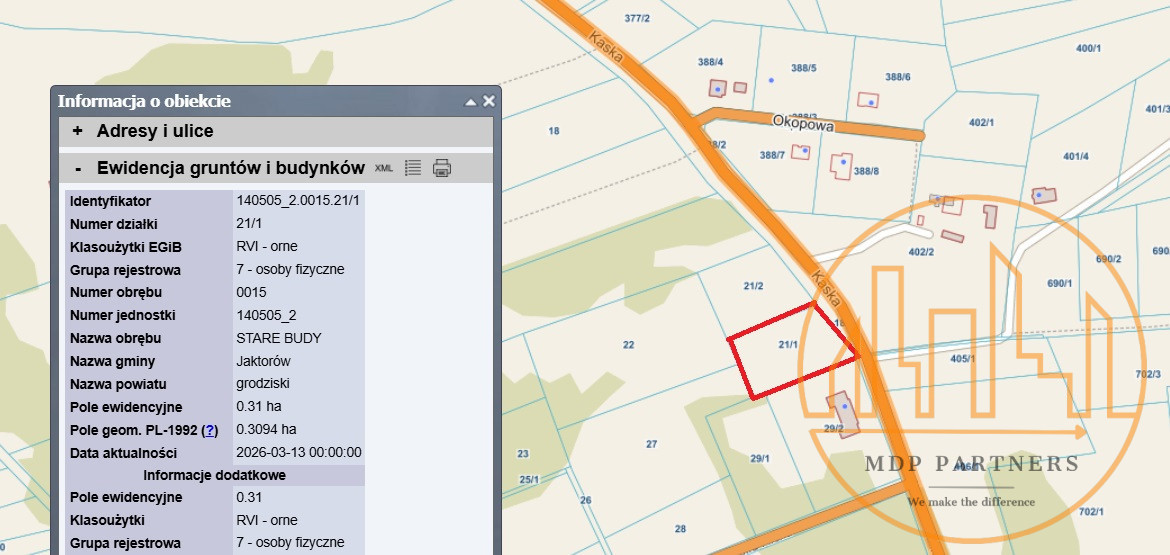The width and height of the screenshot is (1170, 555).
Task: Open the list view icon in the panel header
Action: coord(413,168)
